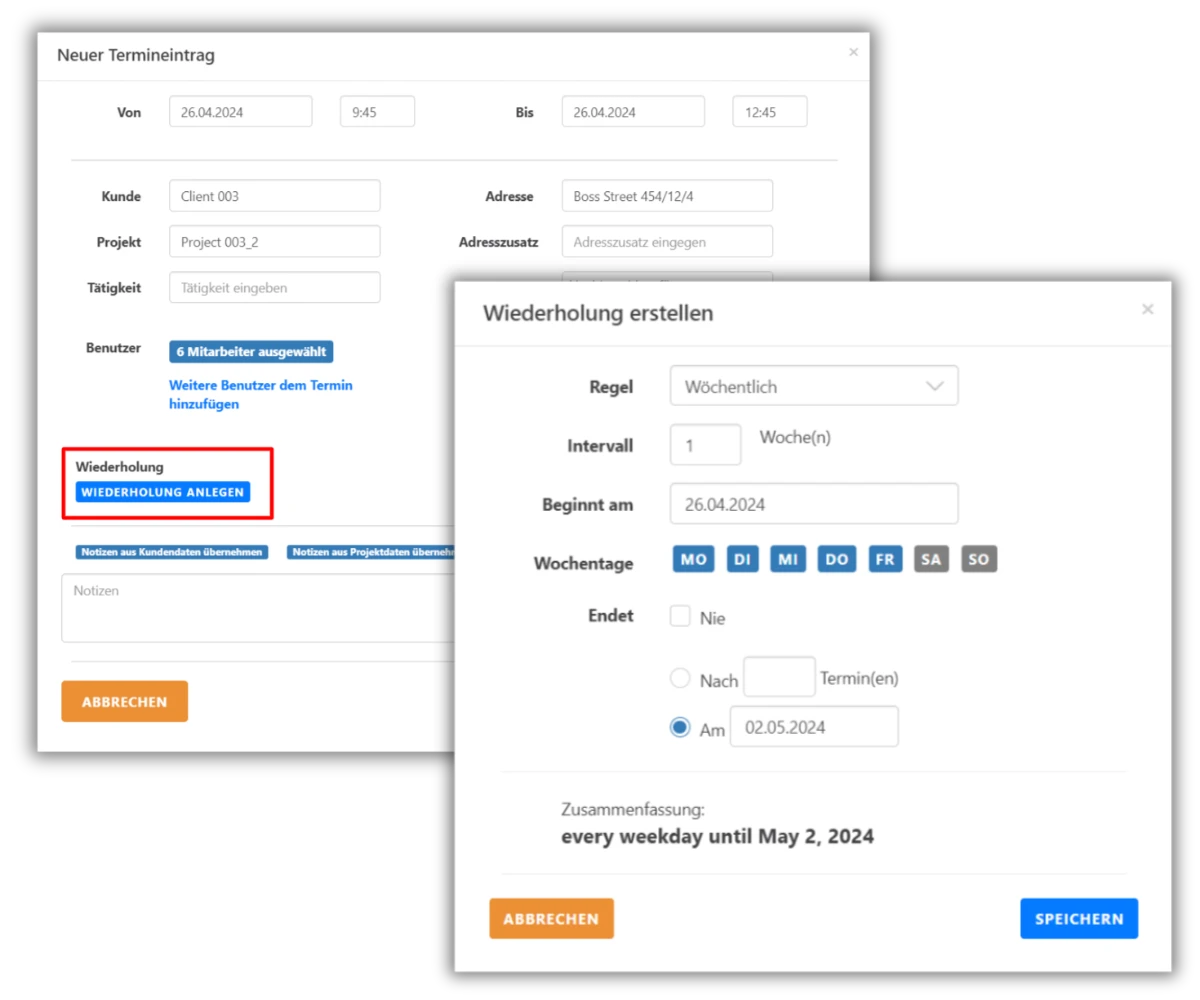Open the Regel Wöchentlich dropdown

point(813,386)
